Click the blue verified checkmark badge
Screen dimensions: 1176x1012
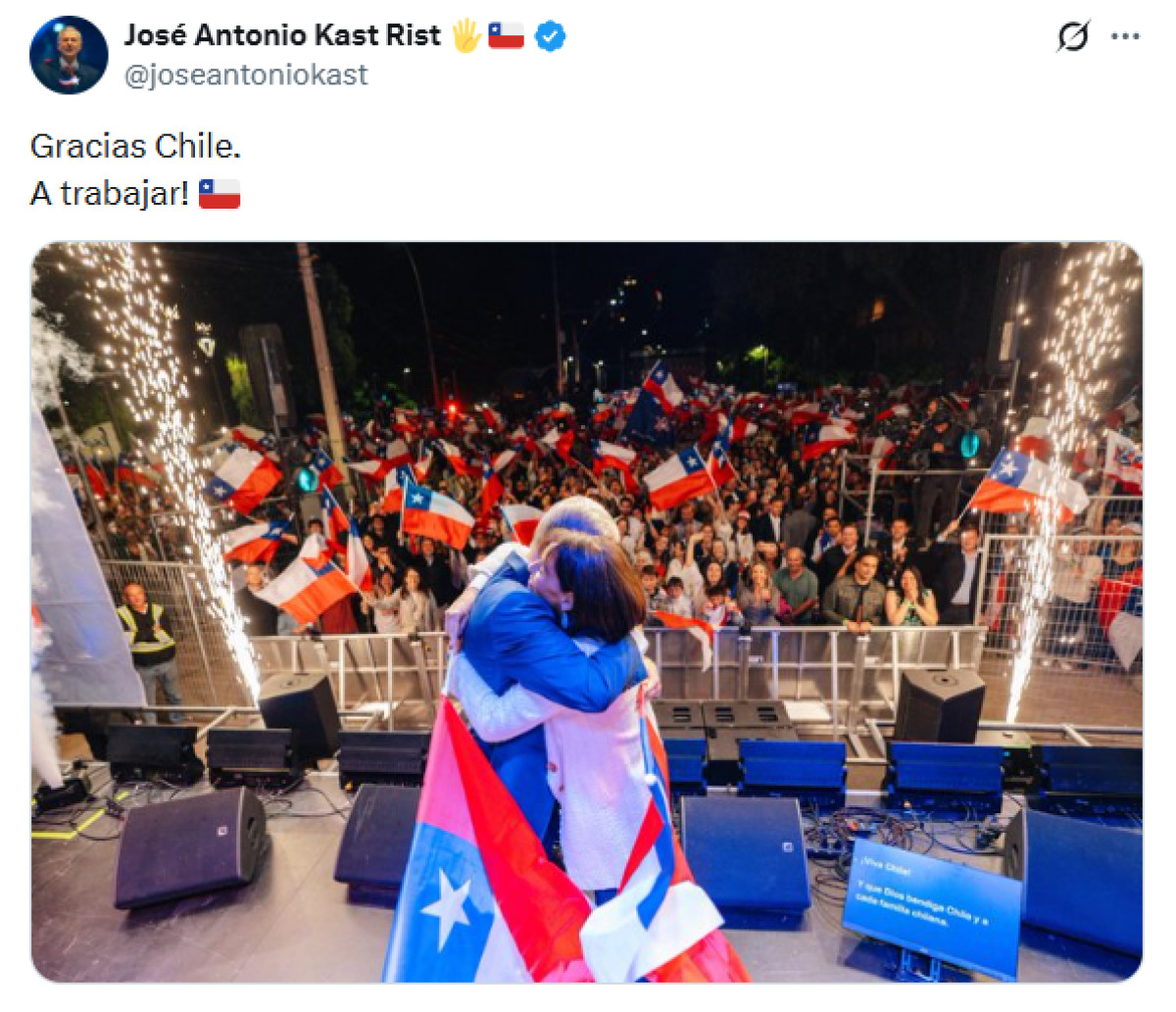tap(551, 37)
